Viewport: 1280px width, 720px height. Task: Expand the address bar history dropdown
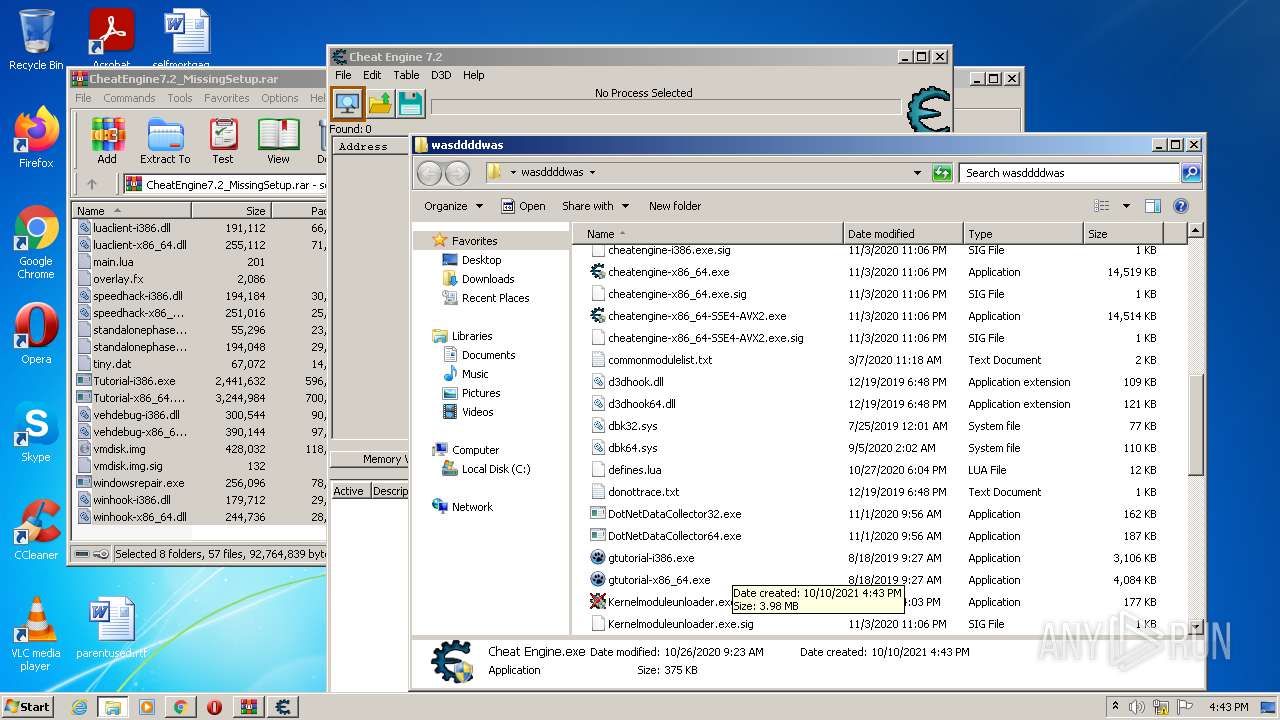click(x=917, y=173)
